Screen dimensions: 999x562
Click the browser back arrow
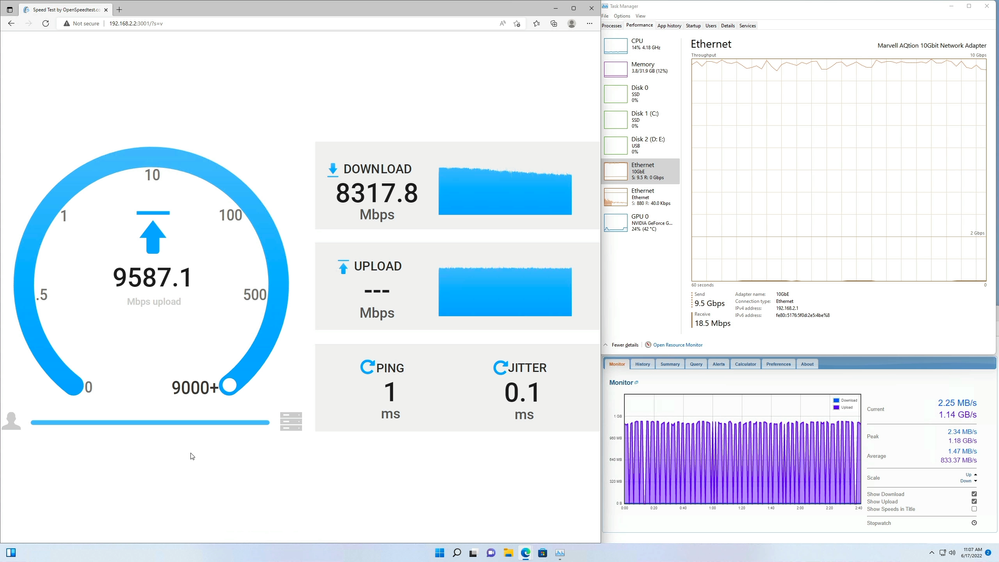pos(11,23)
